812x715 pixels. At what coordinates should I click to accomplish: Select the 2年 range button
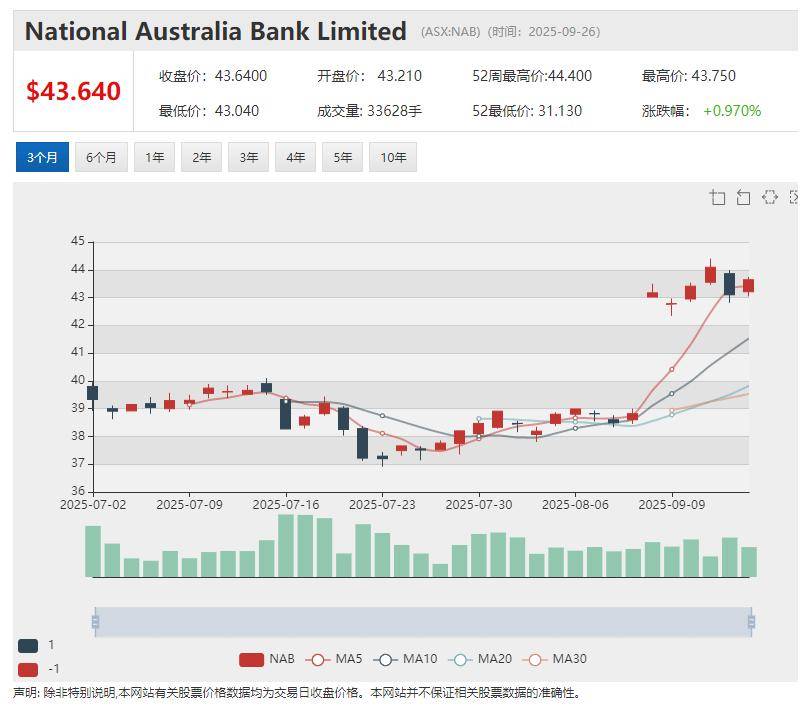(201, 157)
